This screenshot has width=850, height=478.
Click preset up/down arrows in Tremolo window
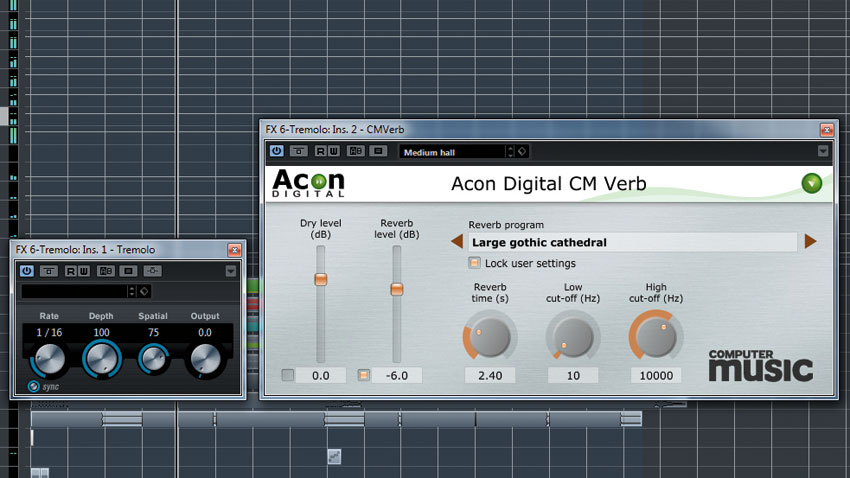click(x=132, y=291)
